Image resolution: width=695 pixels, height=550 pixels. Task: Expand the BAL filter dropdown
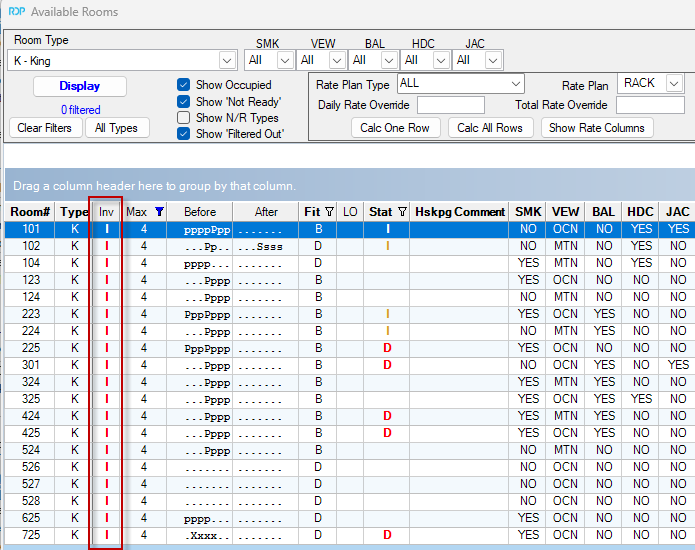(x=389, y=60)
